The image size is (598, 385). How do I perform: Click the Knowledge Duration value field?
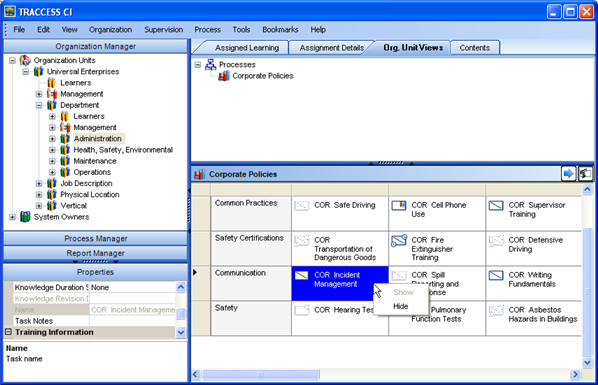[132, 287]
